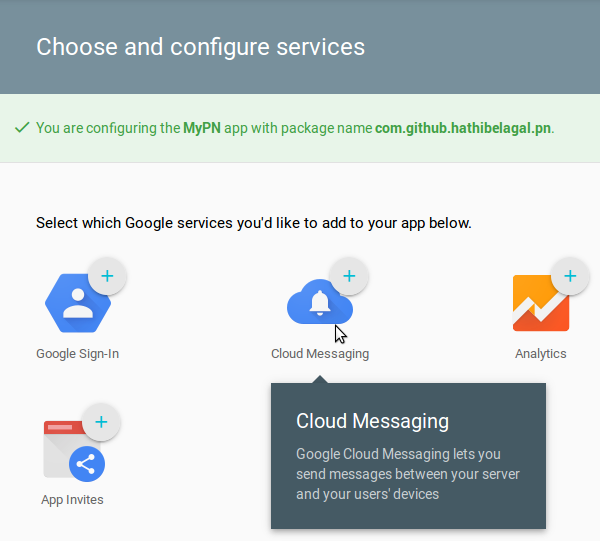Click the package name com.github.hathibelagal.pn
The image size is (600, 541).
(x=463, y=128)
